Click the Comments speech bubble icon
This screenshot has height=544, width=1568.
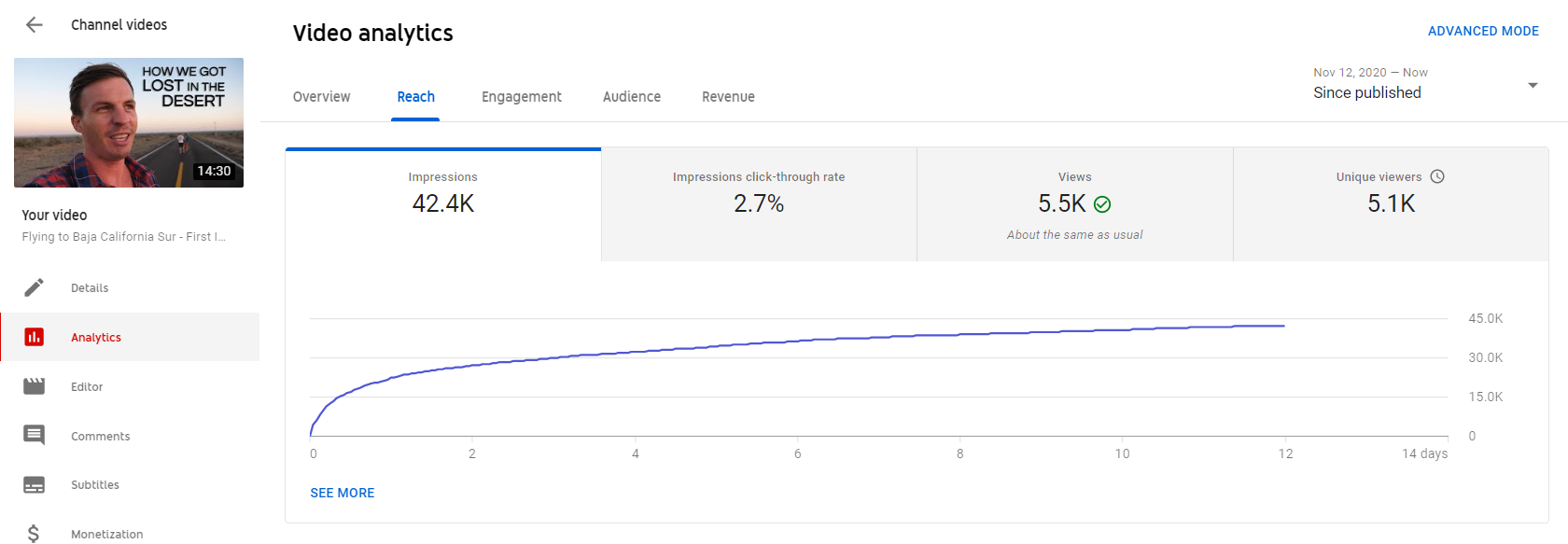[35, 435]
